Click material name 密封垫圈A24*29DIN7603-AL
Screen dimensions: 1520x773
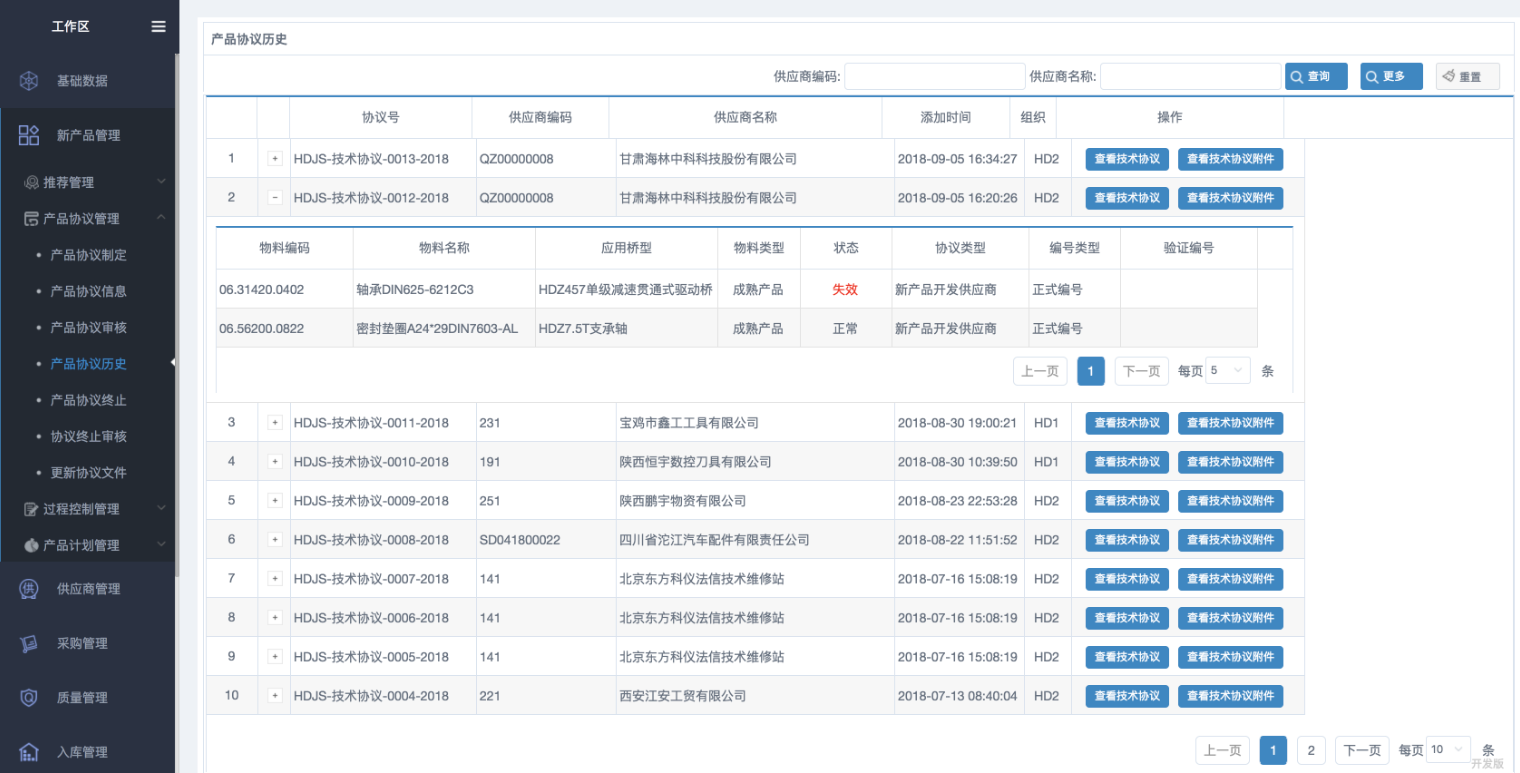click(x=437, y=328)
